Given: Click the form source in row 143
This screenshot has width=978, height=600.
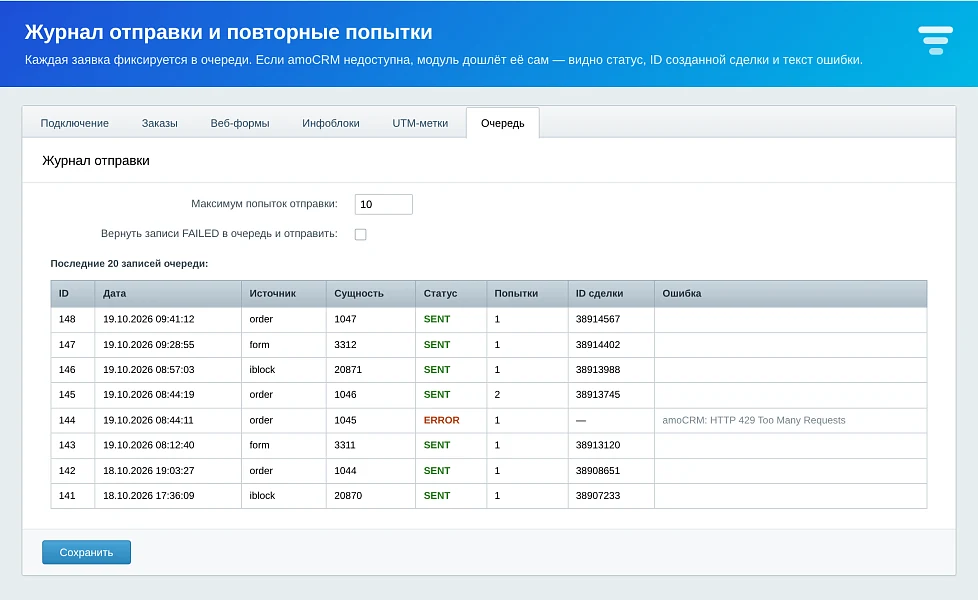Looking at the screenshot, I should click(259, 445).
